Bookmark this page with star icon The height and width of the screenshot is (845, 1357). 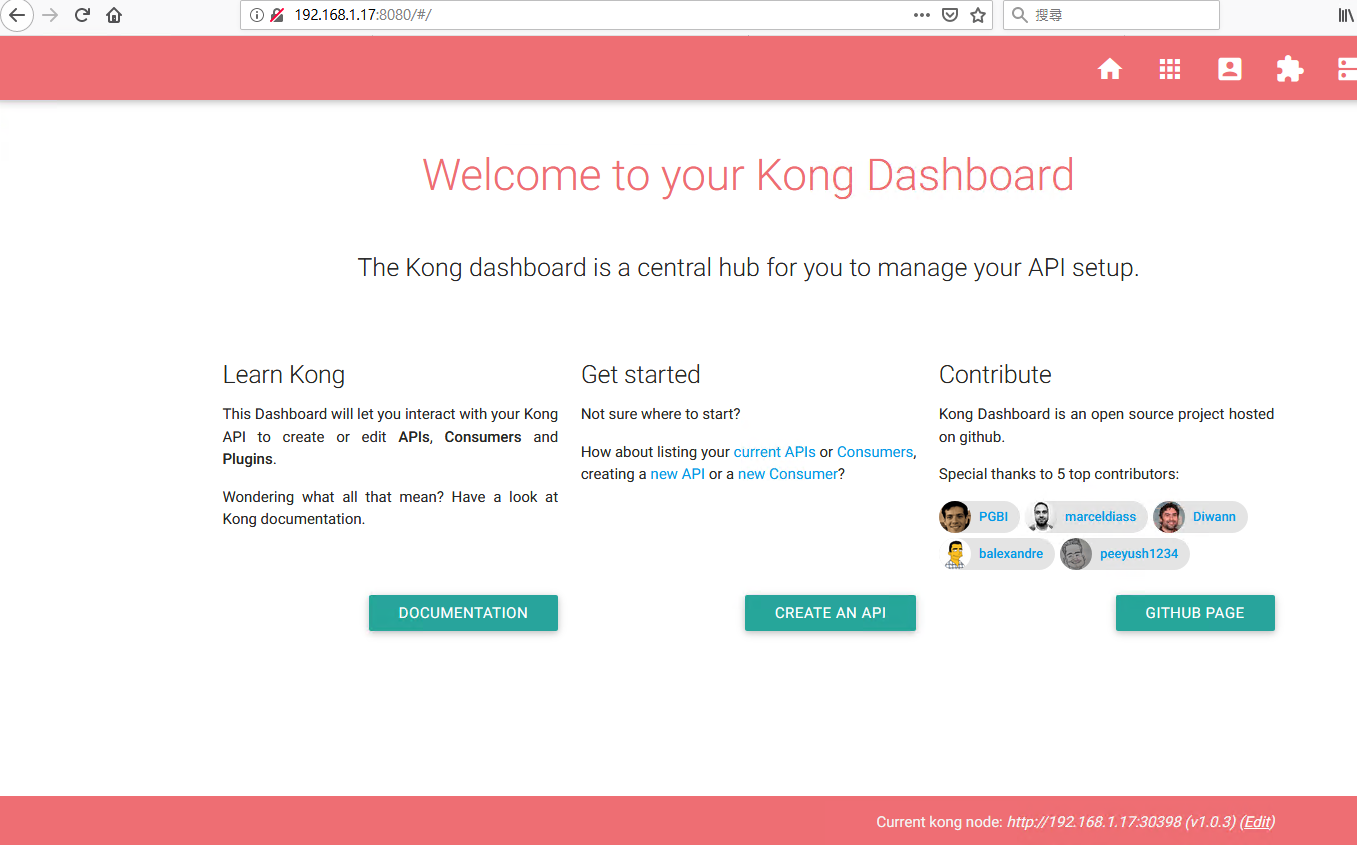coord(978,15)
